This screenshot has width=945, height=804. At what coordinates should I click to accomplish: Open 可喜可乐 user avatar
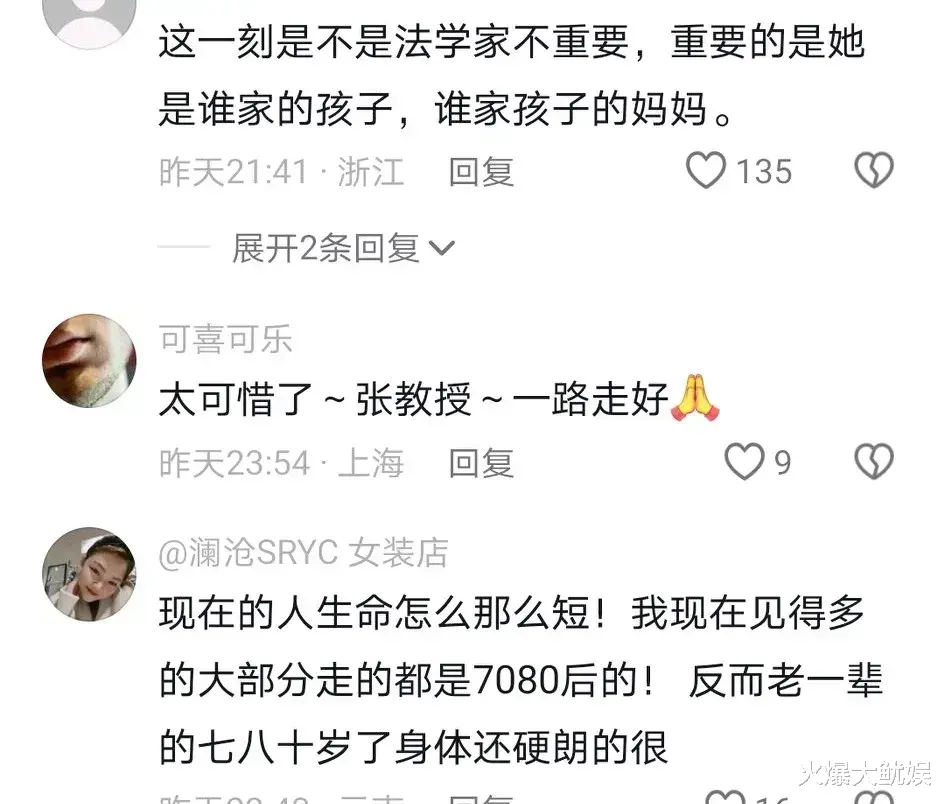(89, 360)
